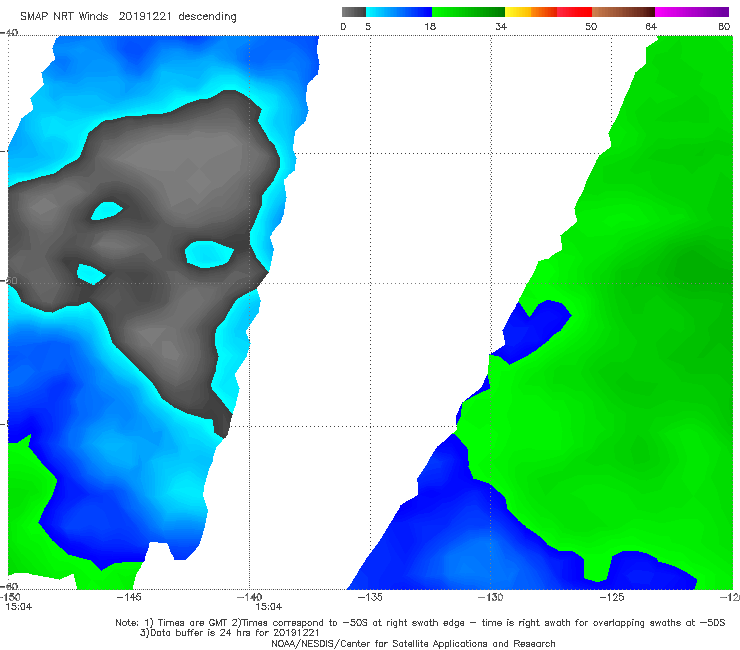
Task: Click the '15:04' time beside '-140'
Action: pyautogui.click(x=269, y=607)
